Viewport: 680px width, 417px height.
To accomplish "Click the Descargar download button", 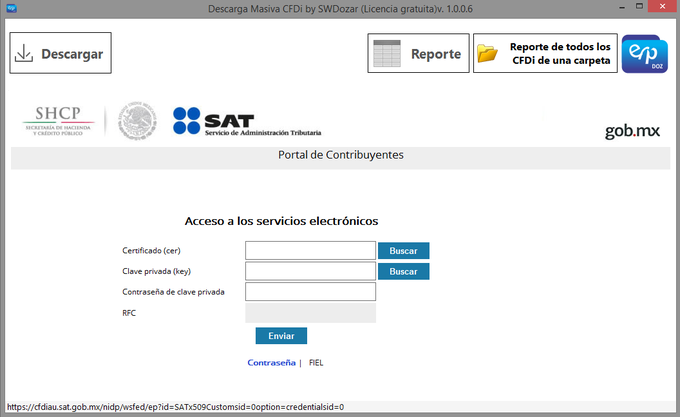I will (x=60, y=53).
